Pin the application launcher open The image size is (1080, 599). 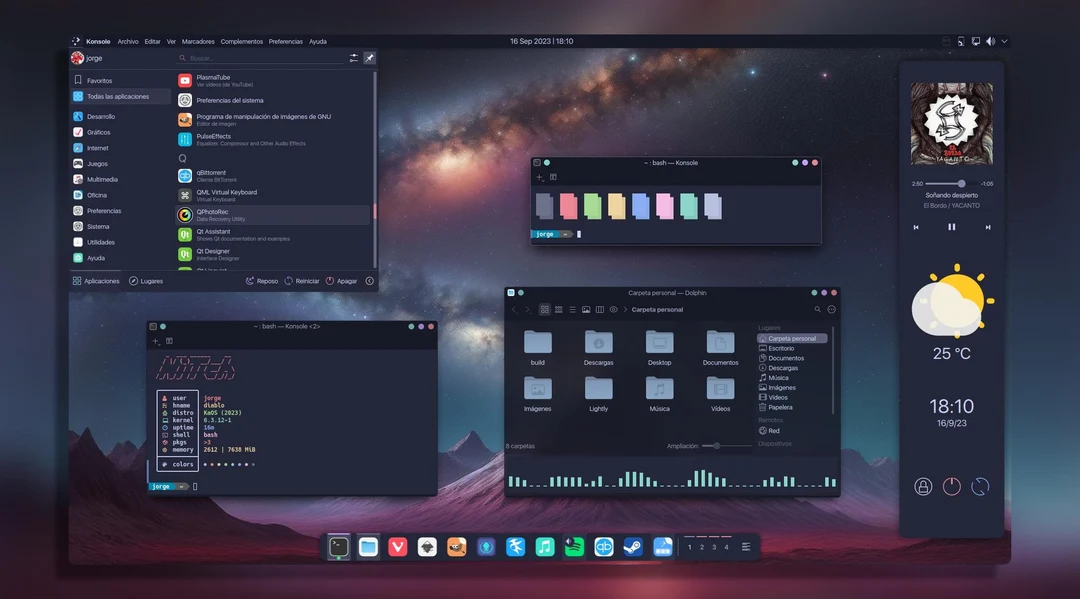click(369, 57)
